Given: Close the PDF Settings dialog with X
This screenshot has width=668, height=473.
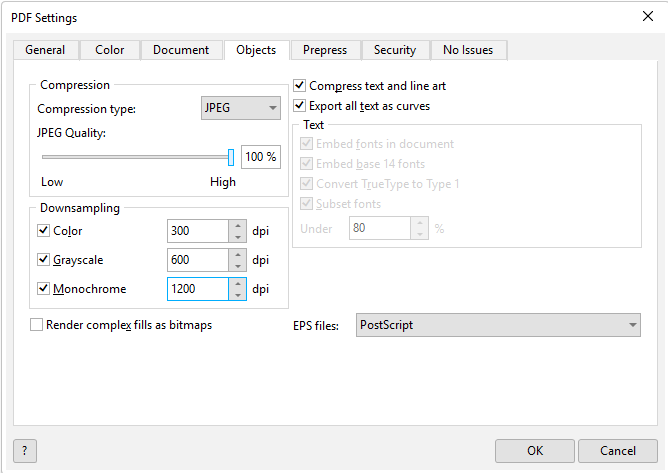Looking at the screenshot, I should click(x=647, y=17).
